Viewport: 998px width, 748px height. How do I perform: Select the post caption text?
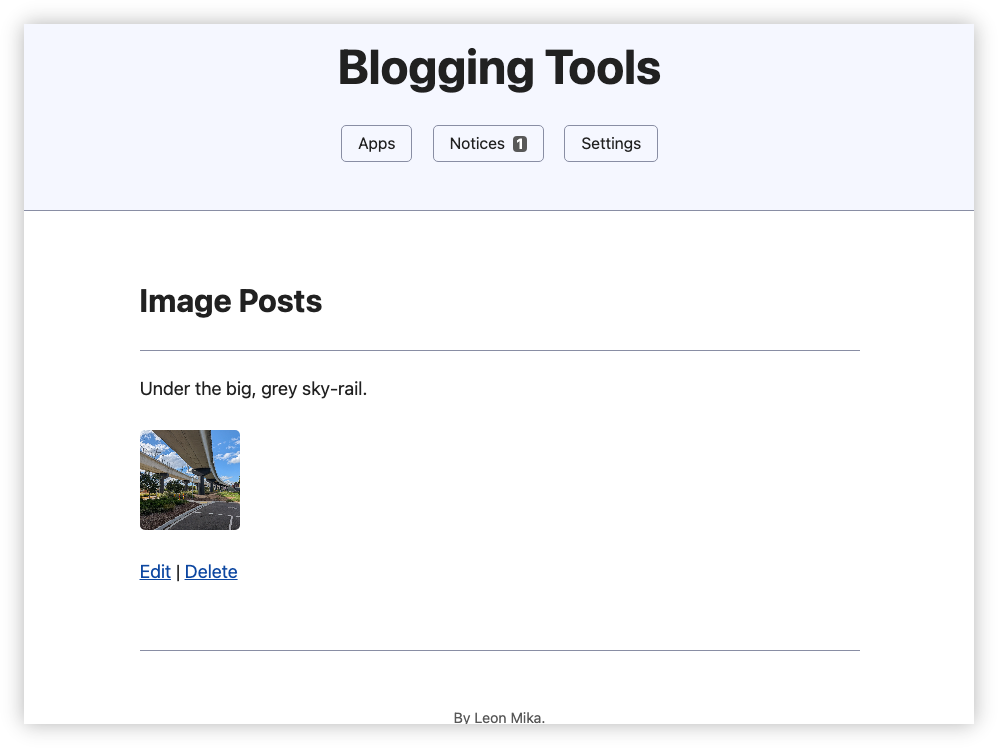point(253,389)
